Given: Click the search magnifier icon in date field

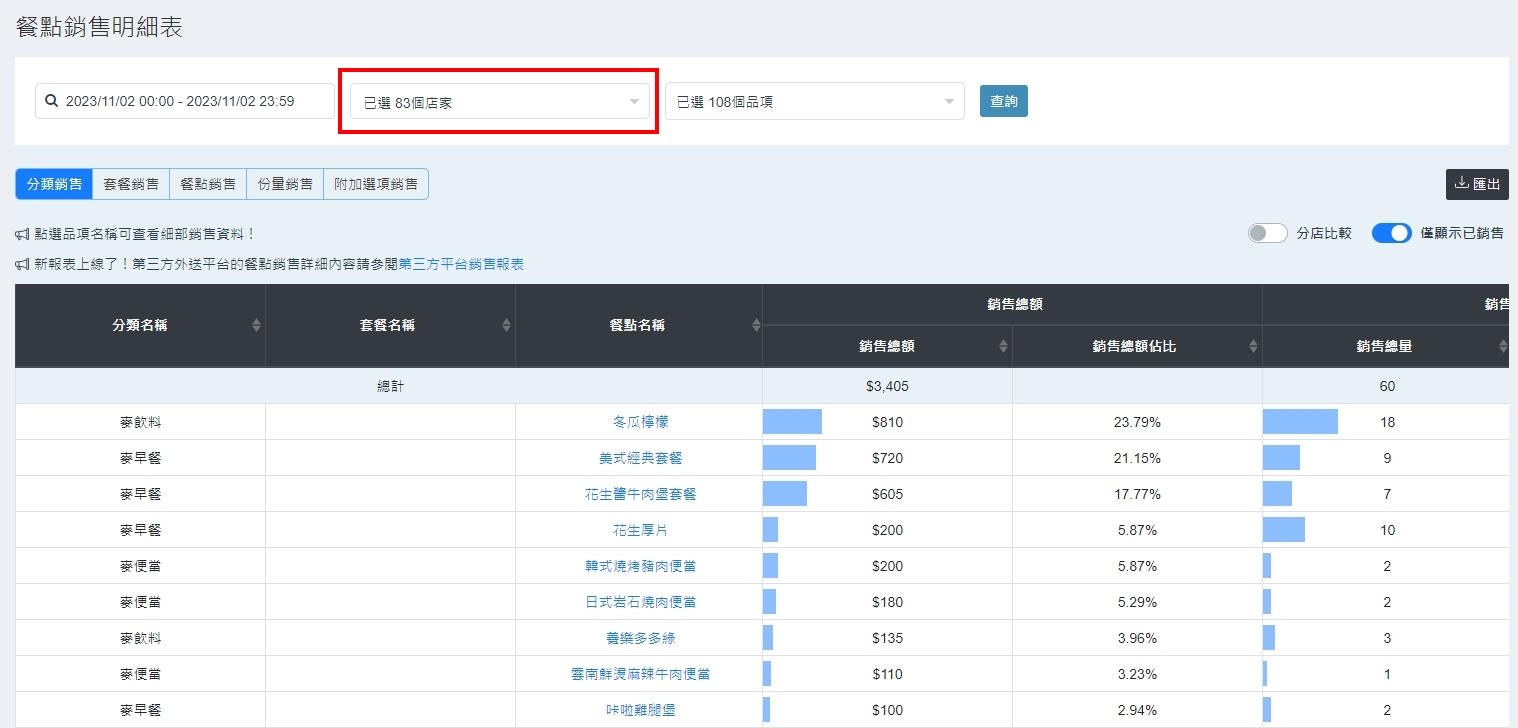Looking at the screenshot, I should [x=52, y=101].
